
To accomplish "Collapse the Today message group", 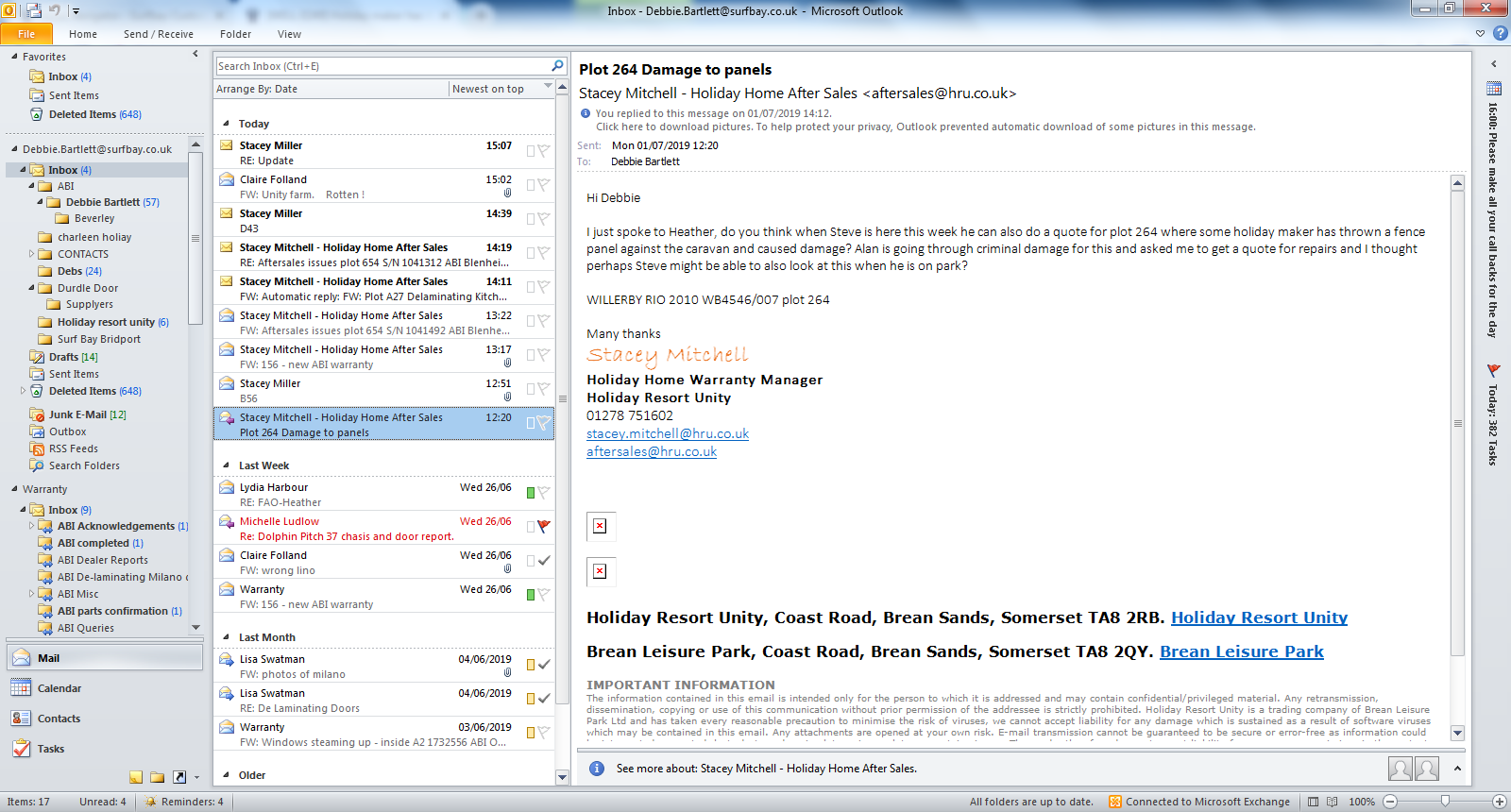I will tap(227, 124).
